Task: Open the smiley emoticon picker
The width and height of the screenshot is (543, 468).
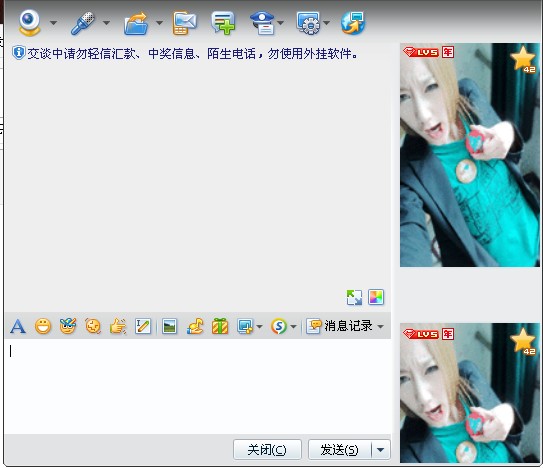Action: [x=43, y=326]
